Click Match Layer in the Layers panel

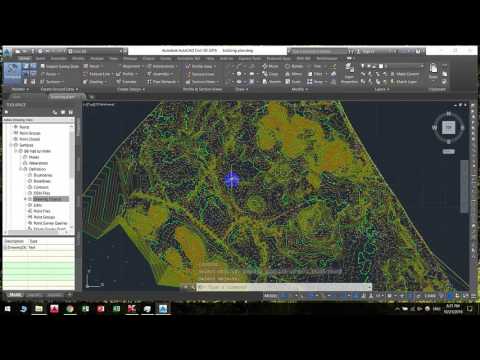tap(404, 82)
